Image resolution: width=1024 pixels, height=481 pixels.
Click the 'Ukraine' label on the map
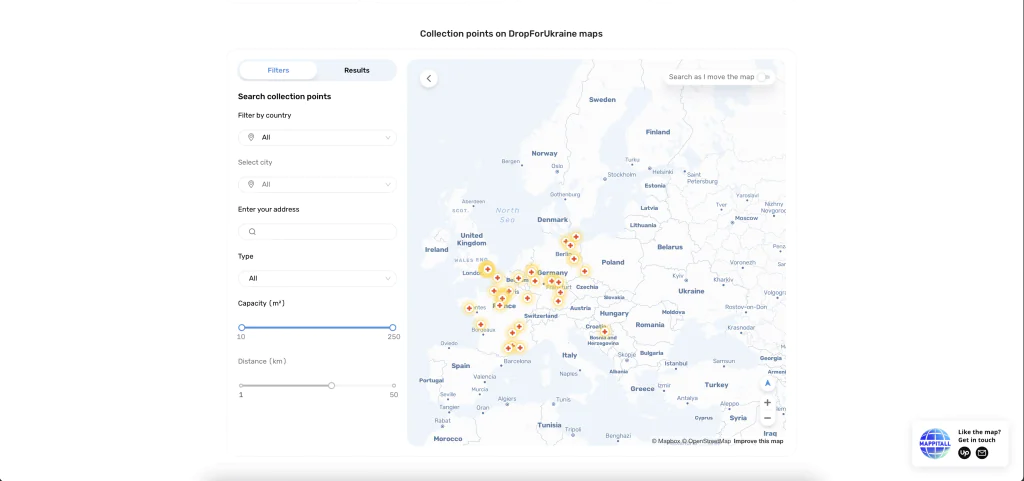tap(691, 291)
